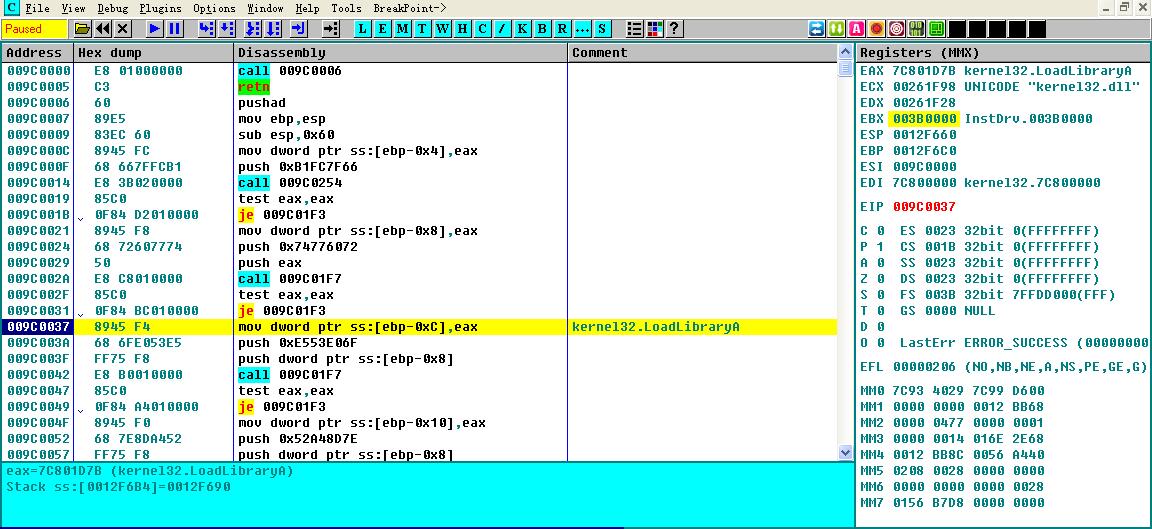The image size is (1152, 529).
Task: Click the Go to address arrow icon
Action: click(x=331, y=29)
